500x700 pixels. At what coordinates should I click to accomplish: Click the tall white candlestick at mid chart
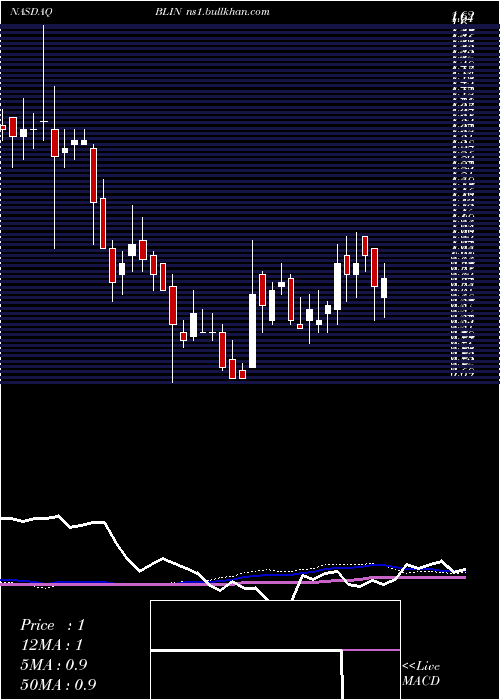253,330
